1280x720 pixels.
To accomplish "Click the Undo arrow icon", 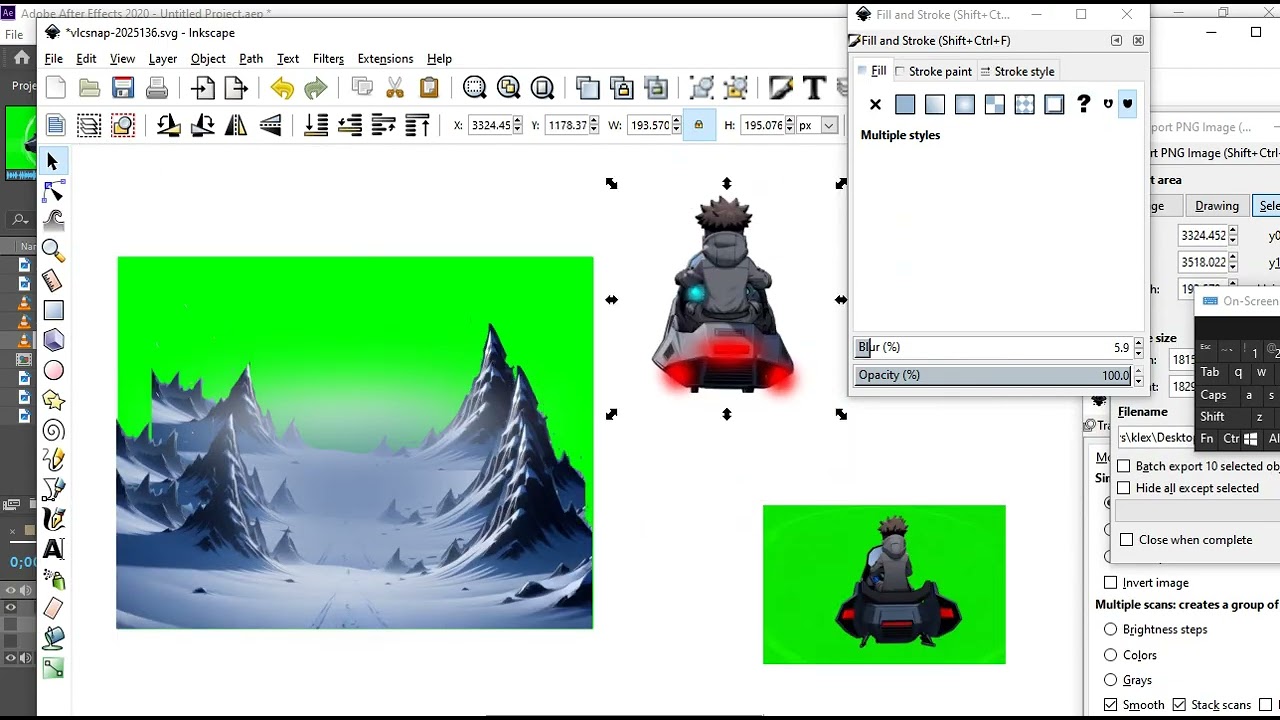I will tap(282, 88).
